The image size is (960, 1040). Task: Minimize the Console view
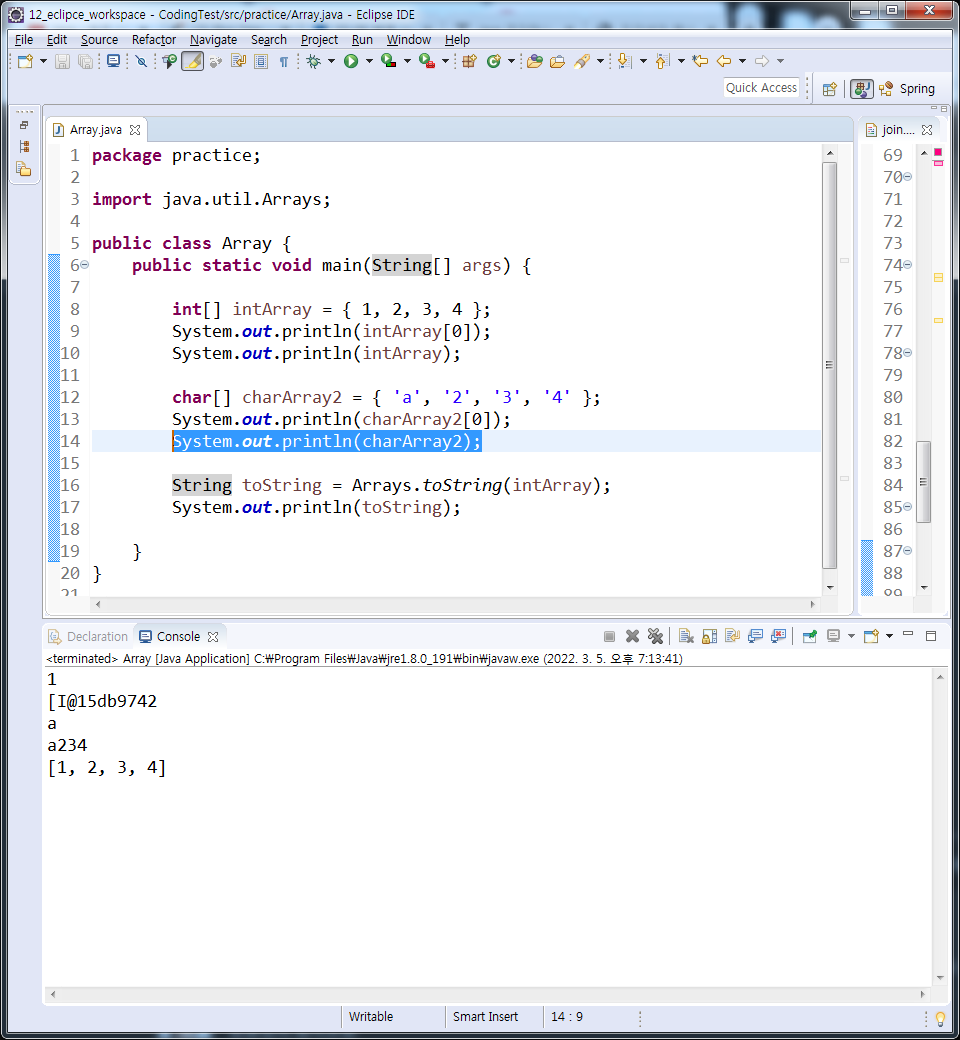click(908, 635)
